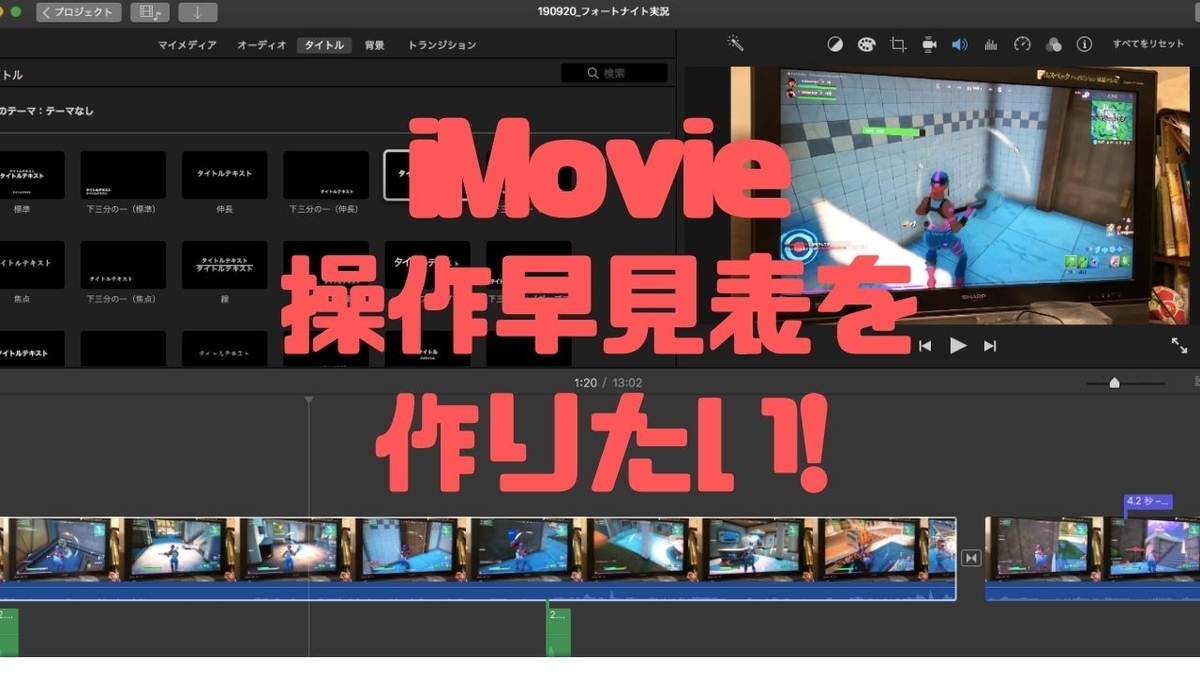Show the clip information icon

coord(1084,44)
